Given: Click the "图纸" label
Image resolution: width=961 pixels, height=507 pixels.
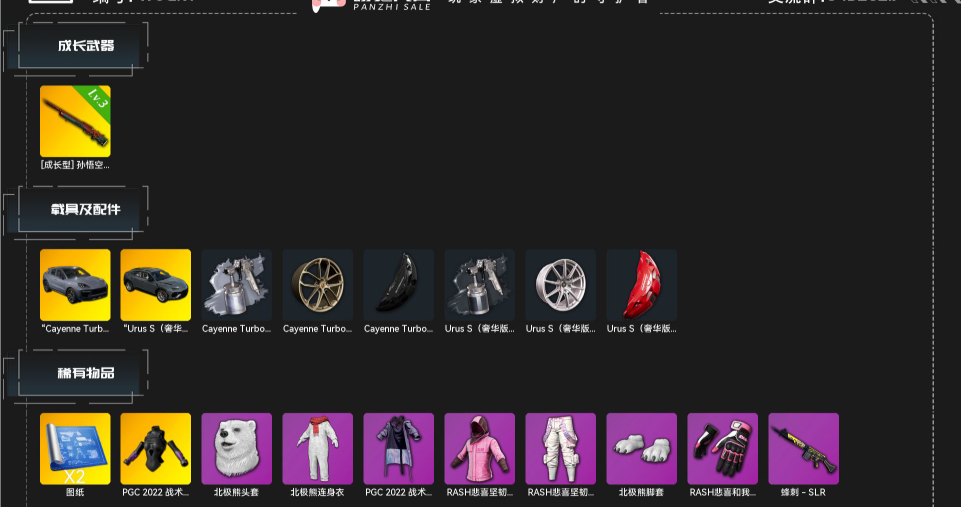Looking at the screenshot, I should point(75,492).
